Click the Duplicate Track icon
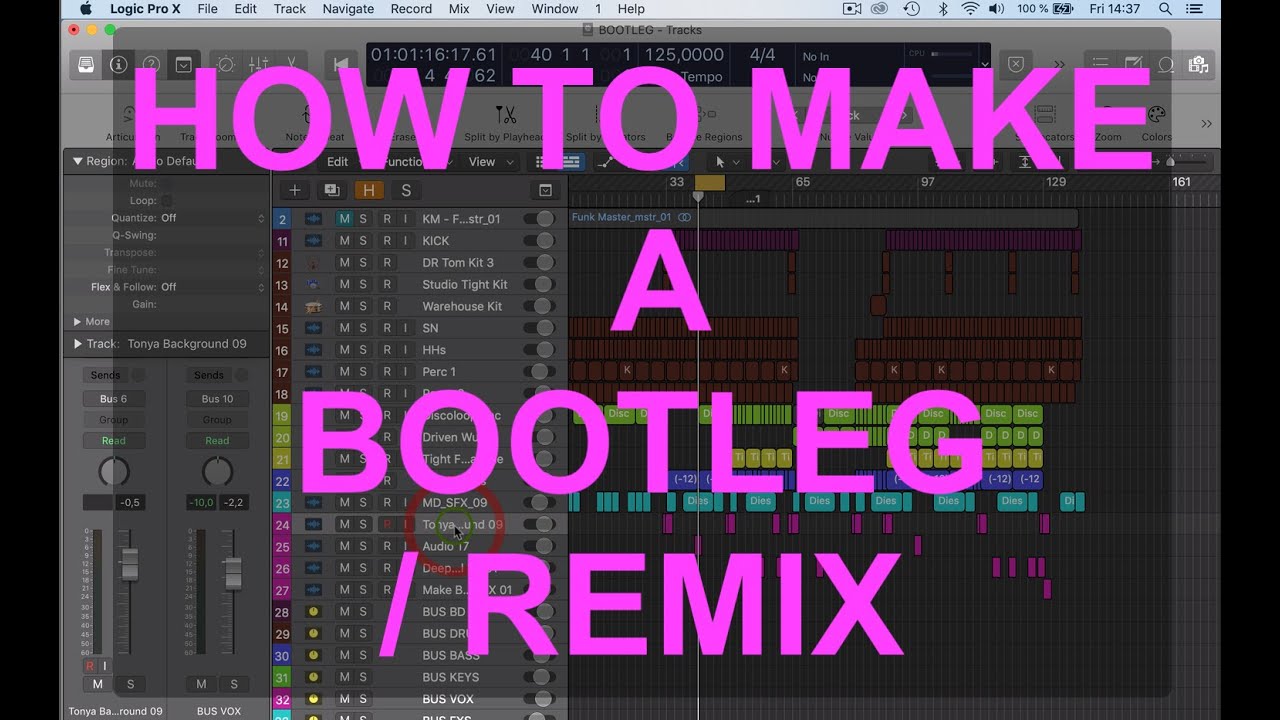 332,190
